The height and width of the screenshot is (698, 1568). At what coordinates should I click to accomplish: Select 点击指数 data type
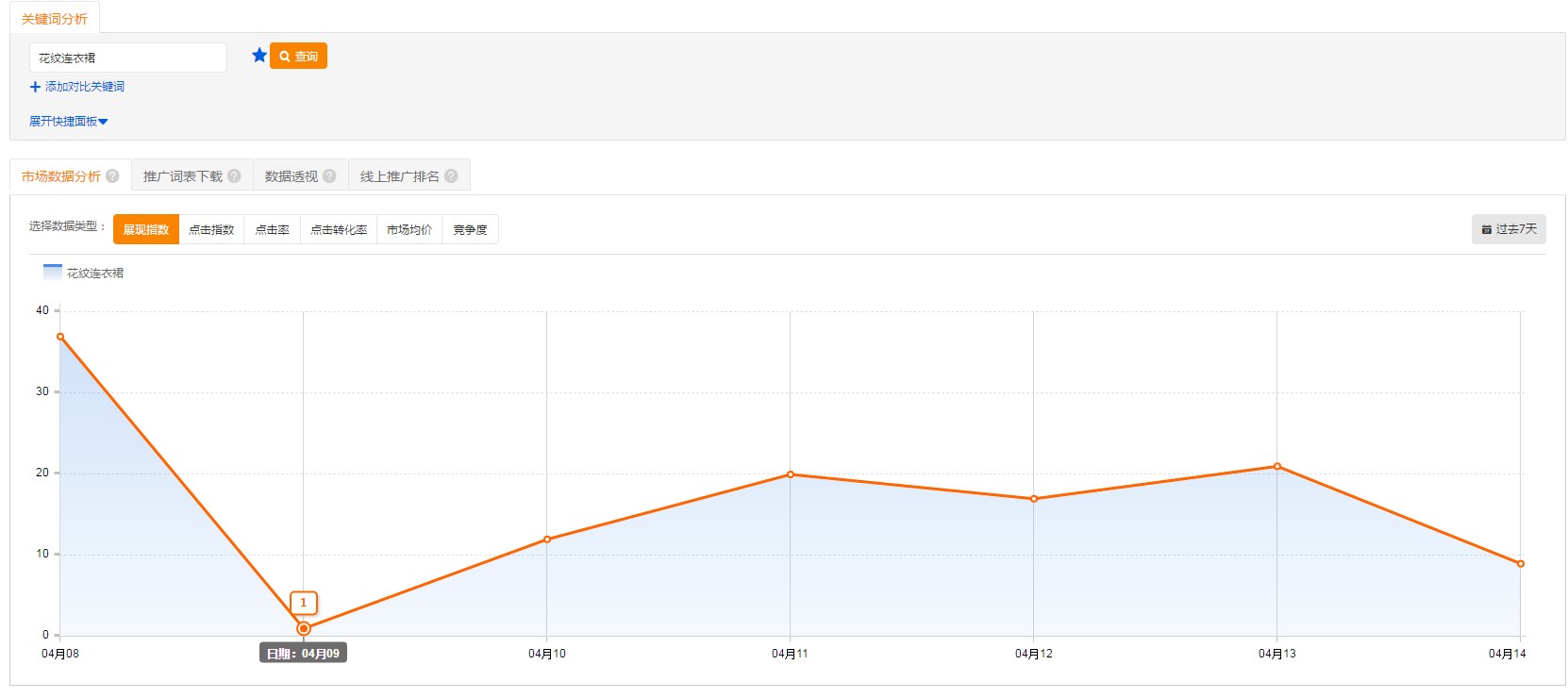pyautogui.click(x=211, y=229)
